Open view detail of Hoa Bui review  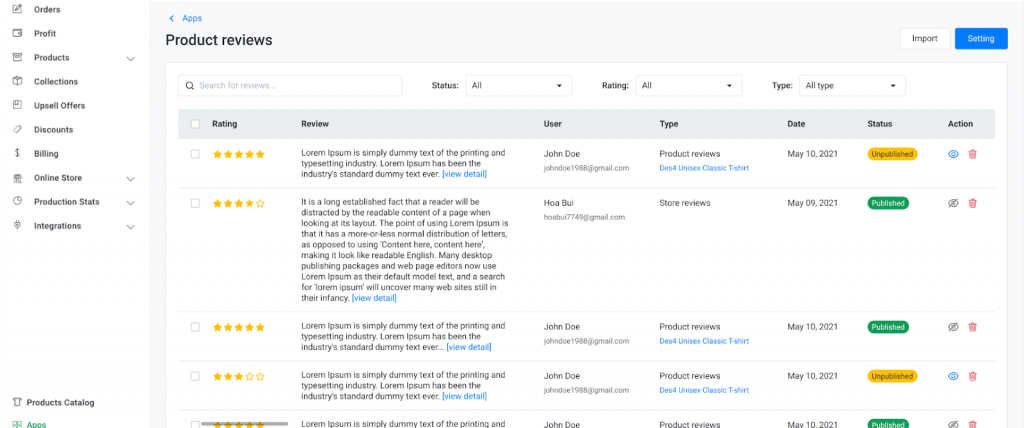374,298
